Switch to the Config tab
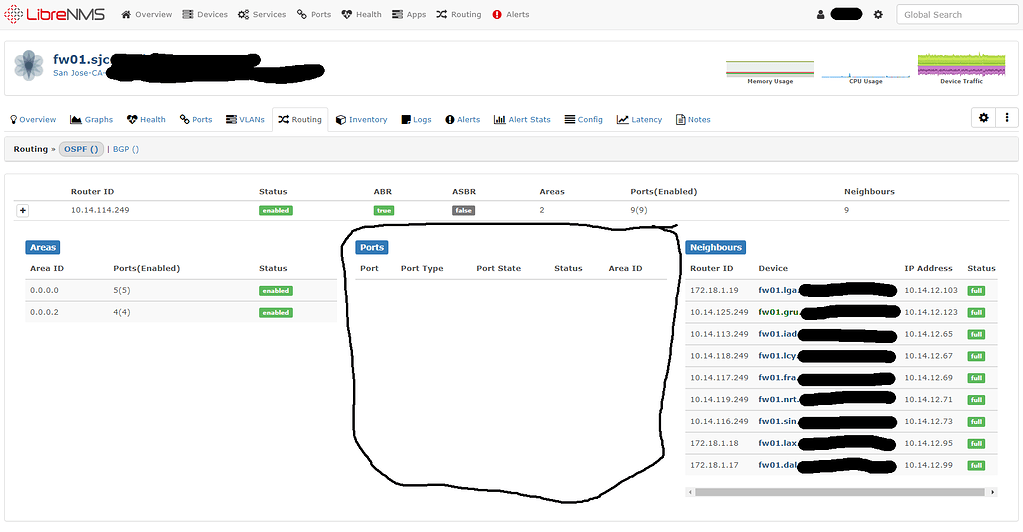Viewport: 1023px width, 532px height. [x=583, y=119]
